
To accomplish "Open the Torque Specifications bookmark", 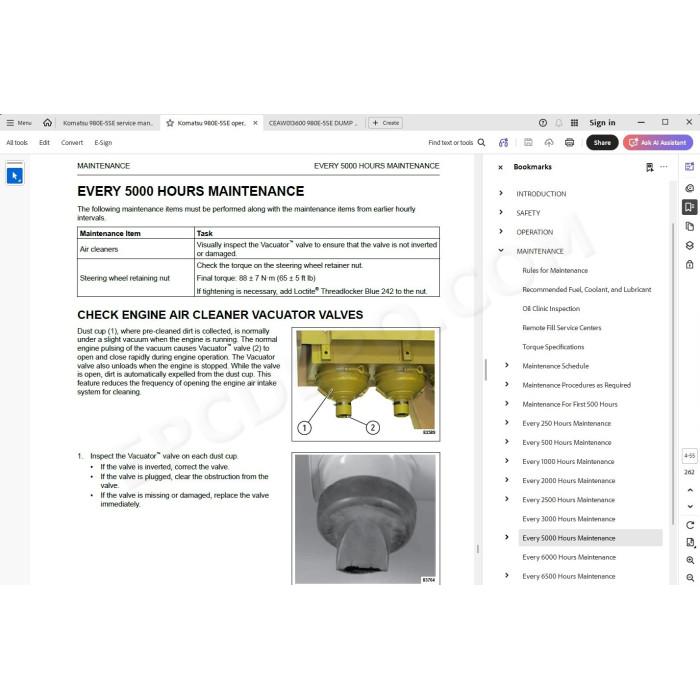I will [x=553, y=347].
